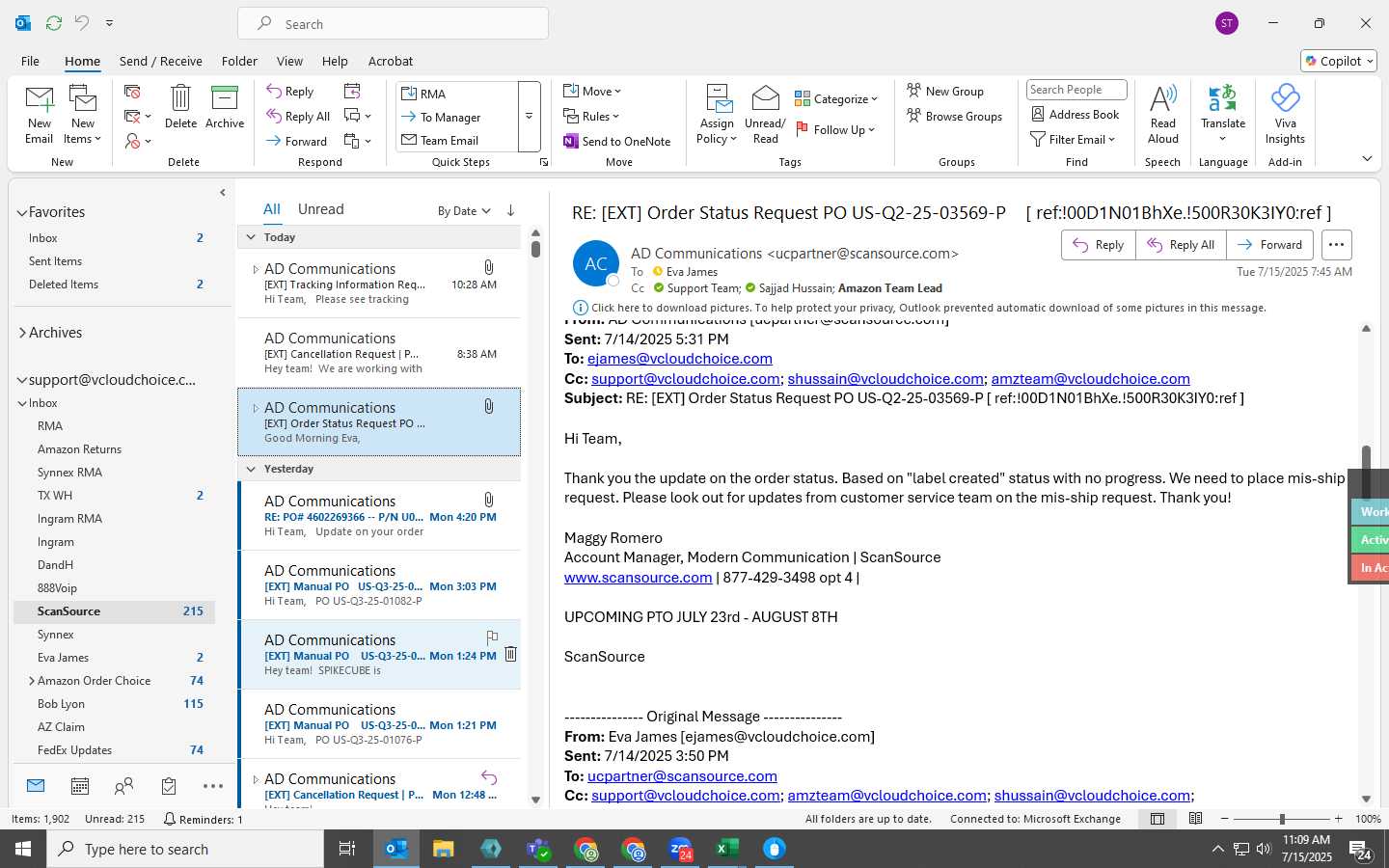
Task: Click the trash icon on SPIKECUBE message
Action: tap(511, 654)
